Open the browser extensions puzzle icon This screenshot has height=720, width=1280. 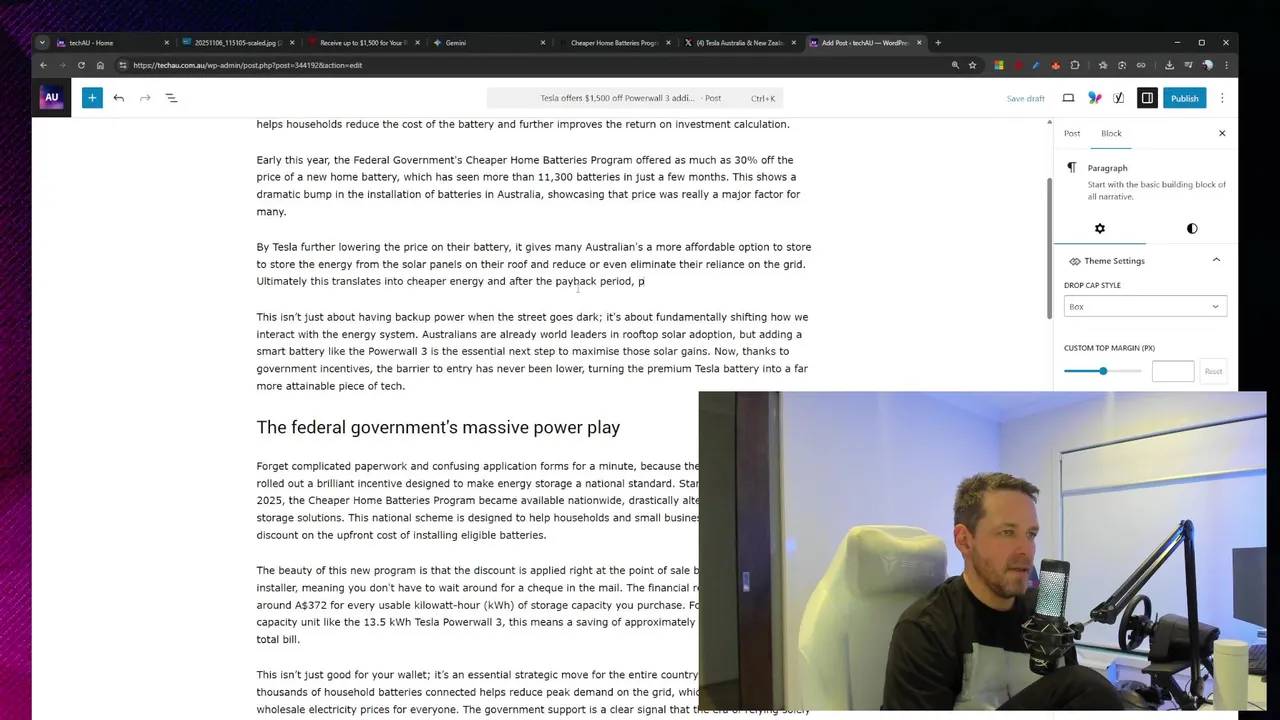pyautogui.click(x=1075, y=65)
